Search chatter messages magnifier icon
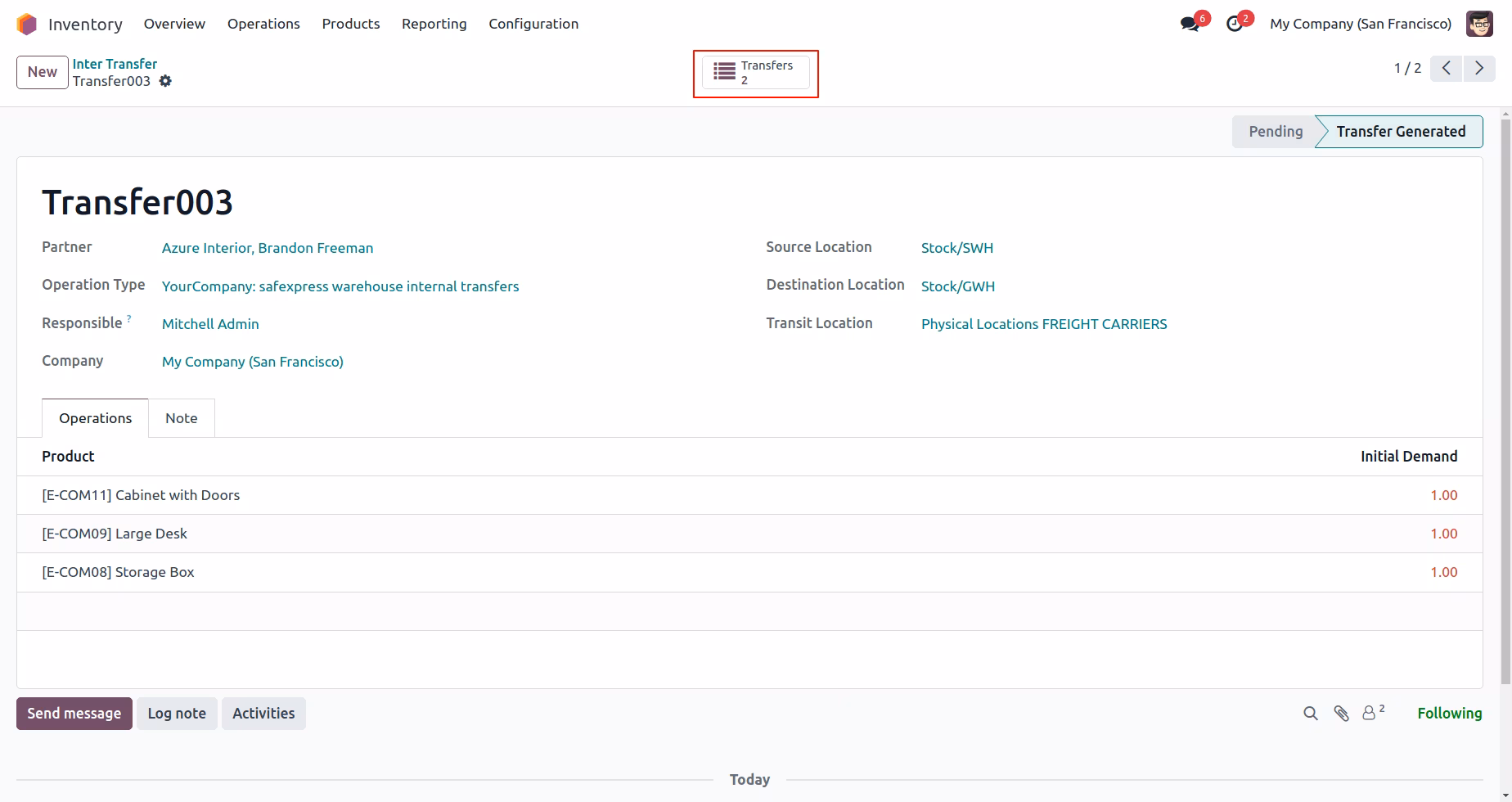The width and height of the screenshot is (1512, 802). (1311, 714)
